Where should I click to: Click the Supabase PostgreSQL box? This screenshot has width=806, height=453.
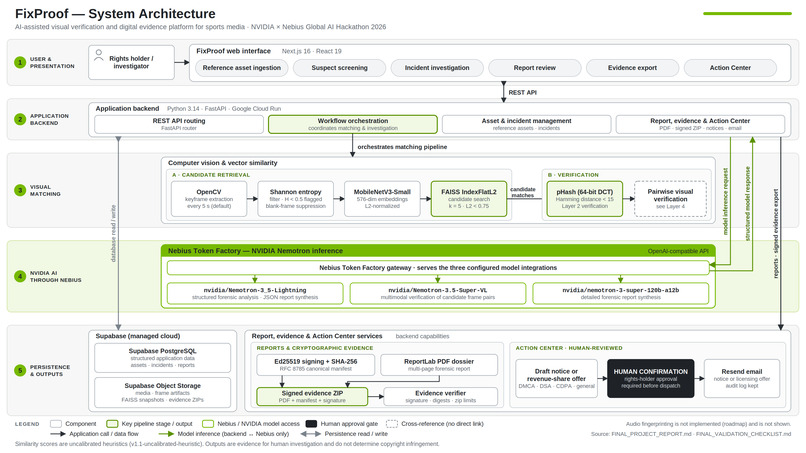(x=162, y=358)
